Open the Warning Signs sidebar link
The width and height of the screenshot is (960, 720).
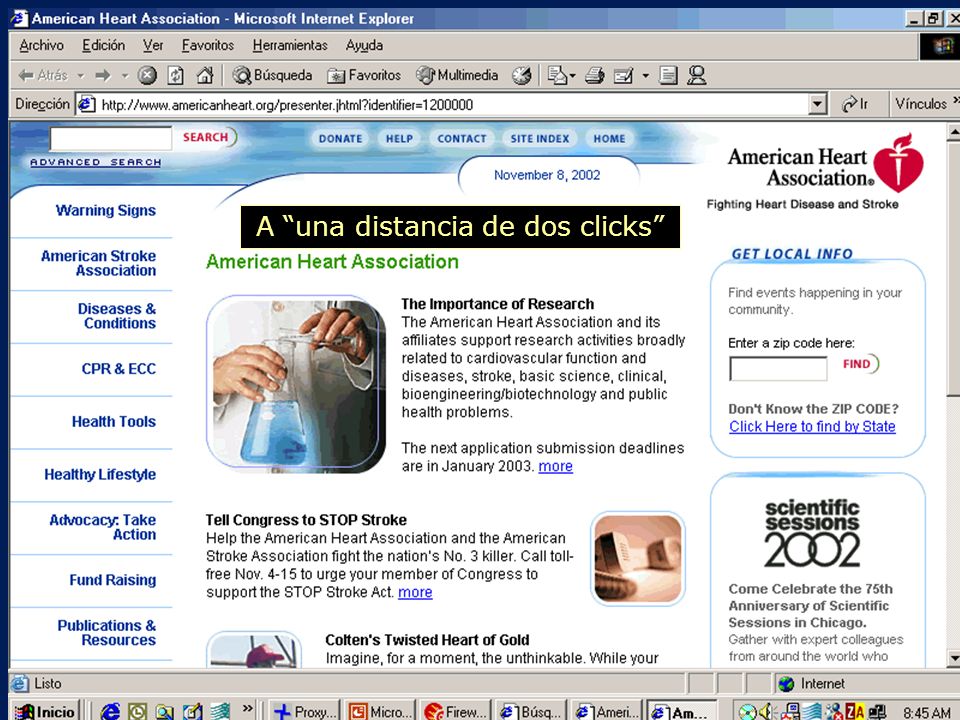[x=105, y=211]
